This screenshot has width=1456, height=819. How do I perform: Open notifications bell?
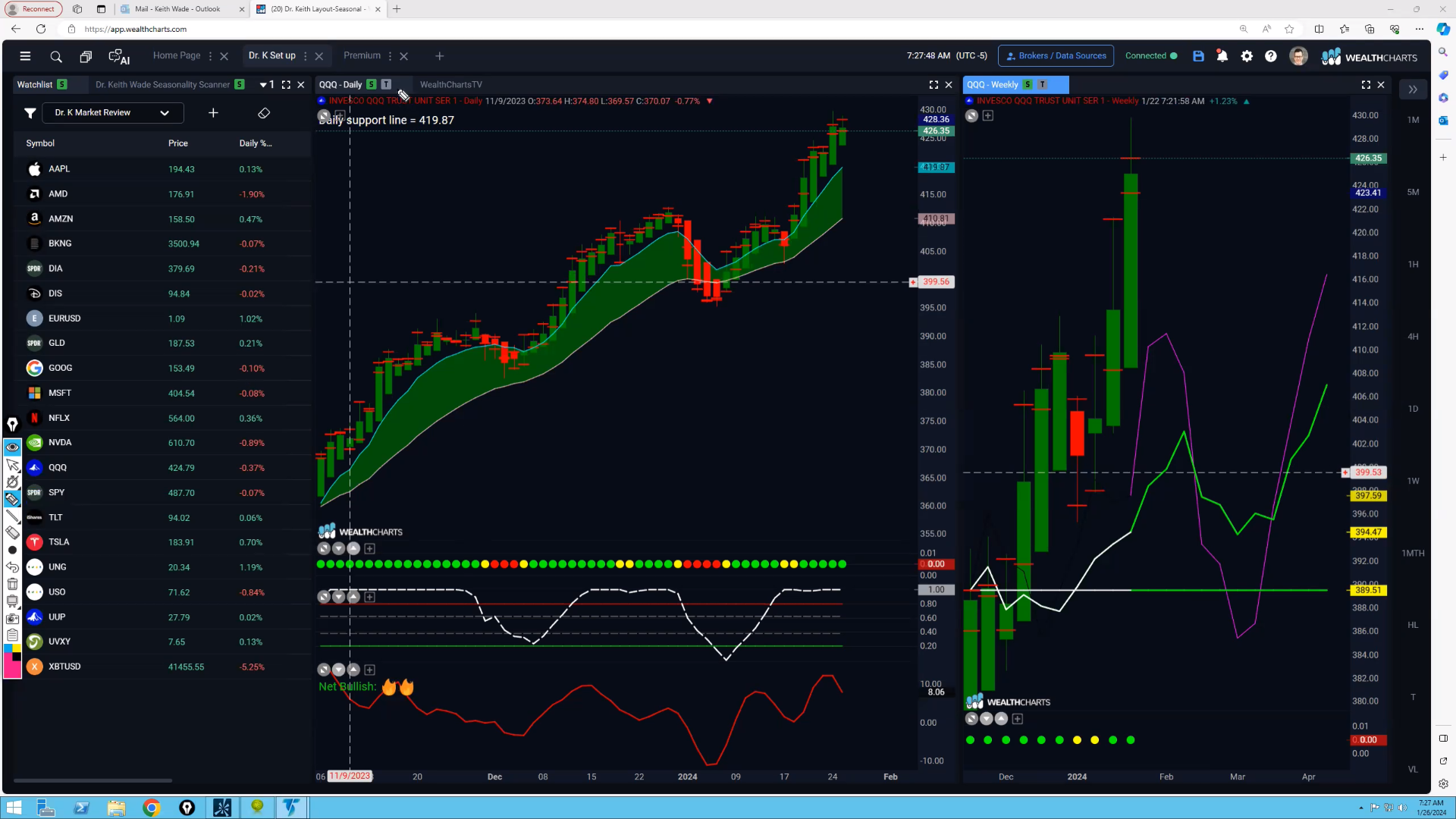pyautogui.click(x=1222, y=56)
